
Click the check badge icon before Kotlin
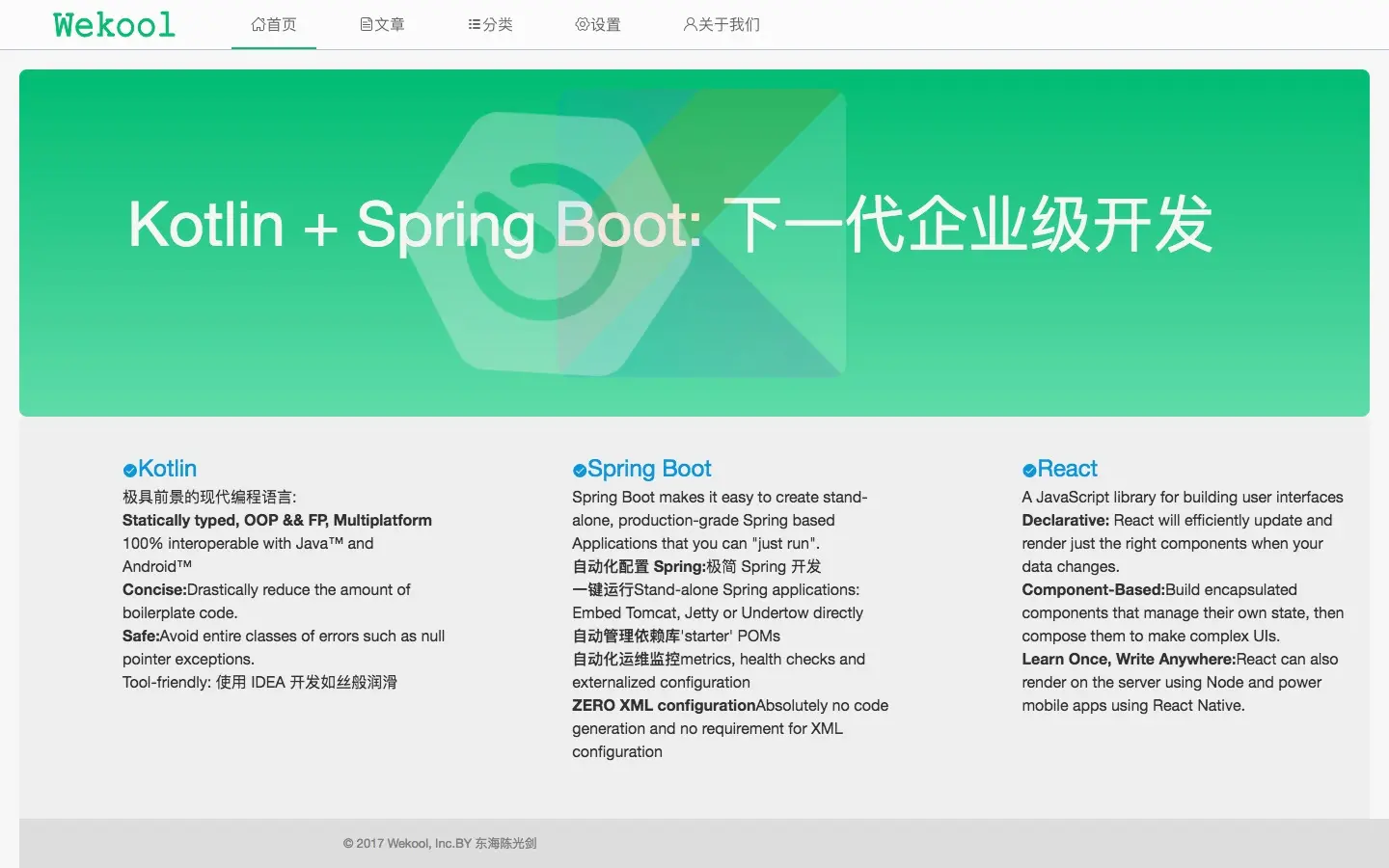(130, 471)
